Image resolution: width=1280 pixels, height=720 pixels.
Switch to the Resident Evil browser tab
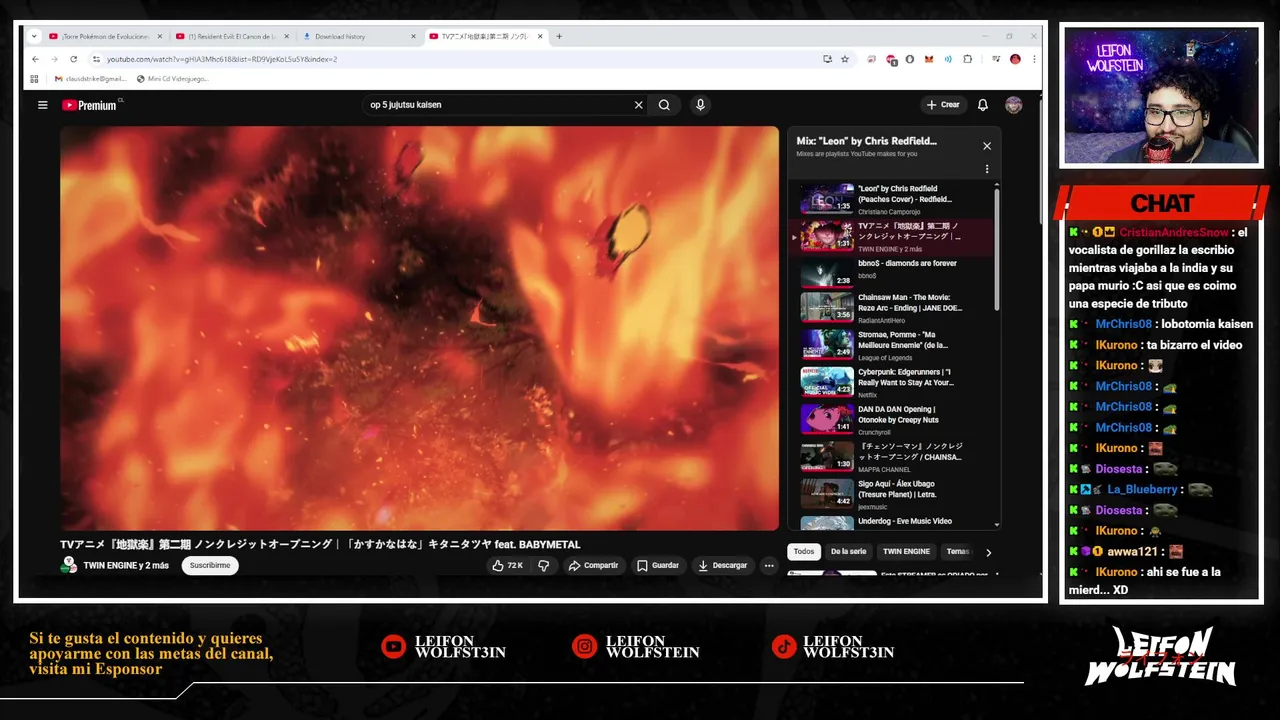tap(230, 36)
